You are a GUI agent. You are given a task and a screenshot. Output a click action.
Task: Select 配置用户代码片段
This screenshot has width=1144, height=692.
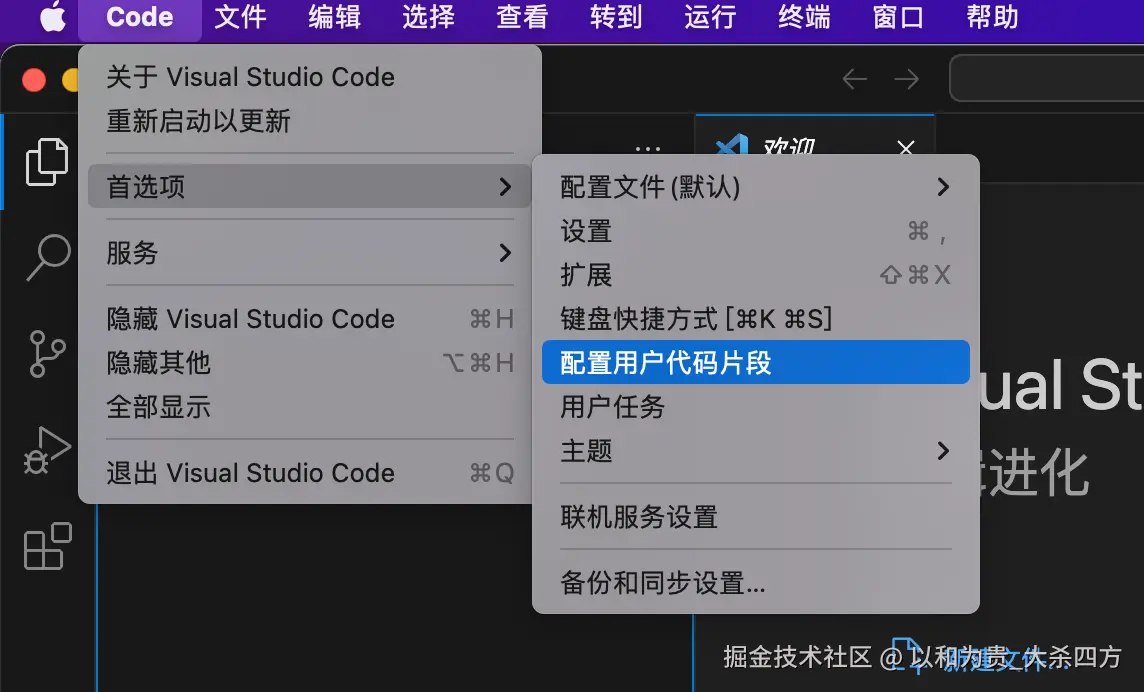click(x=756, y=362)
